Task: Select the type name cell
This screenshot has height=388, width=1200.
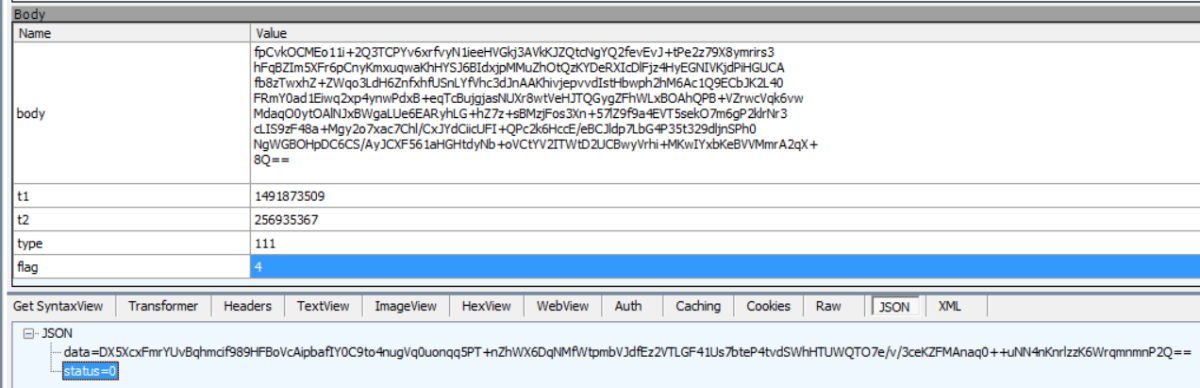Action: click(131, 243)
